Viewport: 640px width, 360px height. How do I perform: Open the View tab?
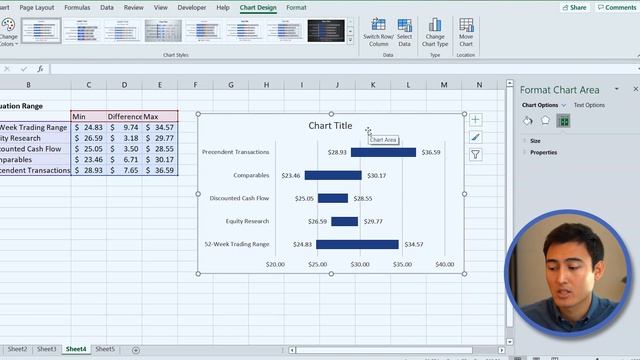pyautogui.click(x=160, y=7)
